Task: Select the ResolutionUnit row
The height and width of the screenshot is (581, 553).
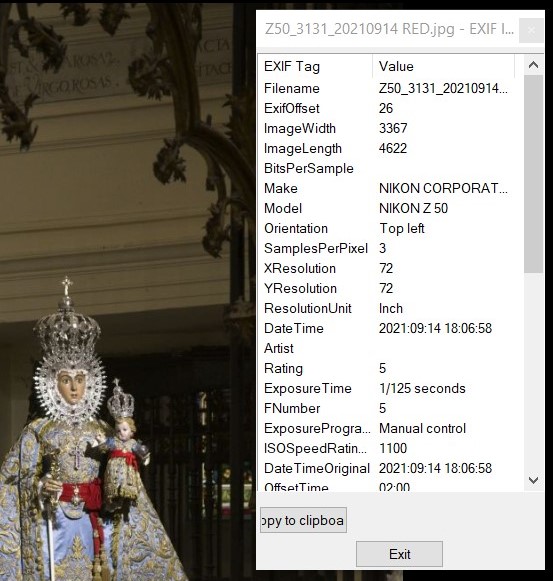Action: tap(391, 309)
